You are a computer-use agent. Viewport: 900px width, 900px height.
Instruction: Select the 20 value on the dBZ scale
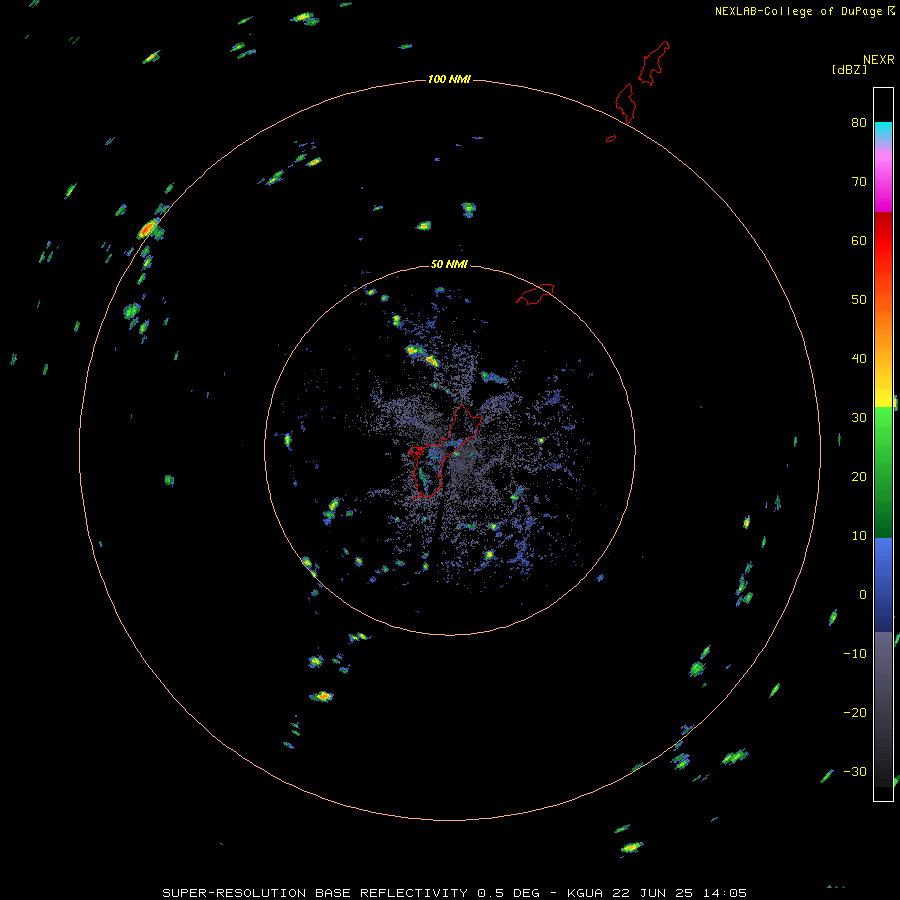pyautogui.click(x=859, y=476)
